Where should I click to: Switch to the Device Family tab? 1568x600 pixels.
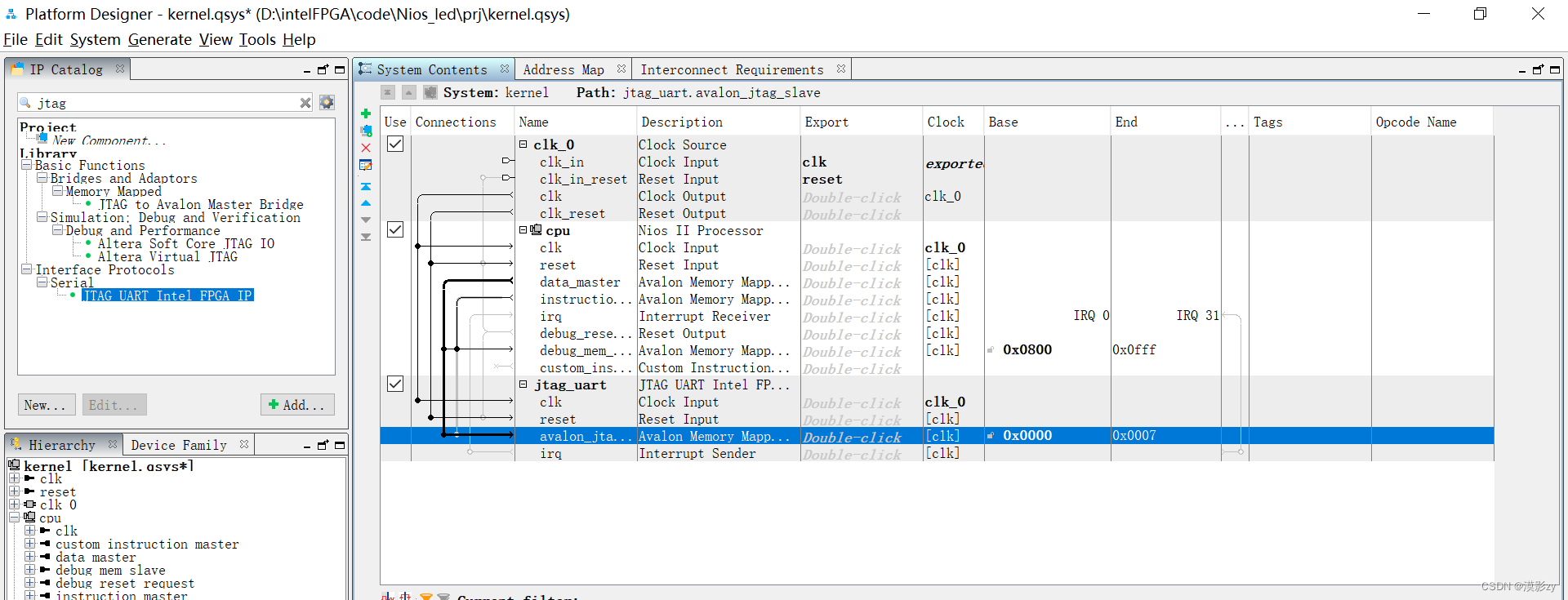pos(179,445)
